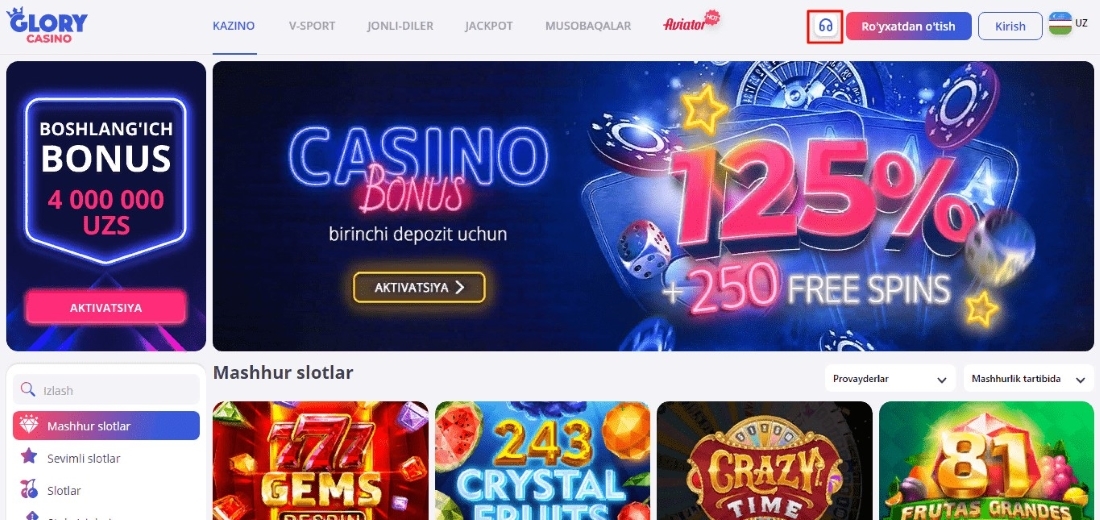Click the diamond icon beside Mashhur slotlar
The height and width of the screenshot is (520, 1100).
pyautogui.click(x=29, y=425)
